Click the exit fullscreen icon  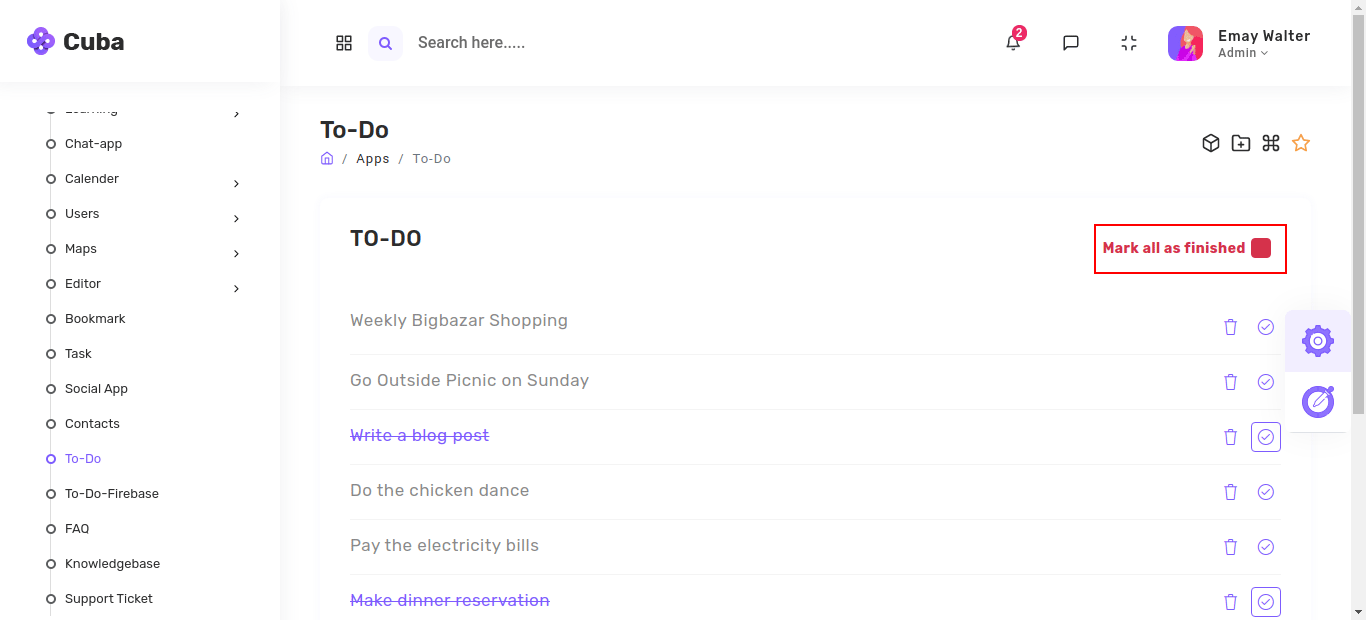tap(1129, 43)
